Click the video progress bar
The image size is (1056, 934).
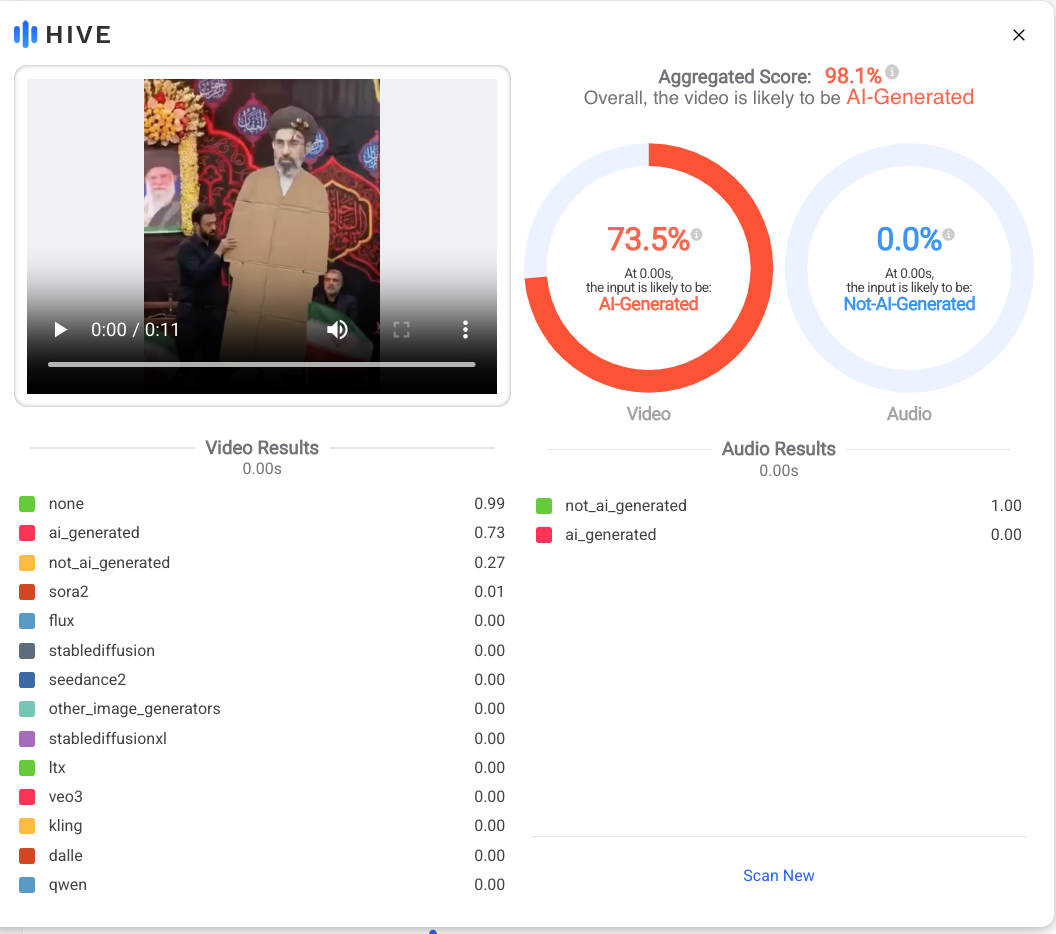click(261, 364)
